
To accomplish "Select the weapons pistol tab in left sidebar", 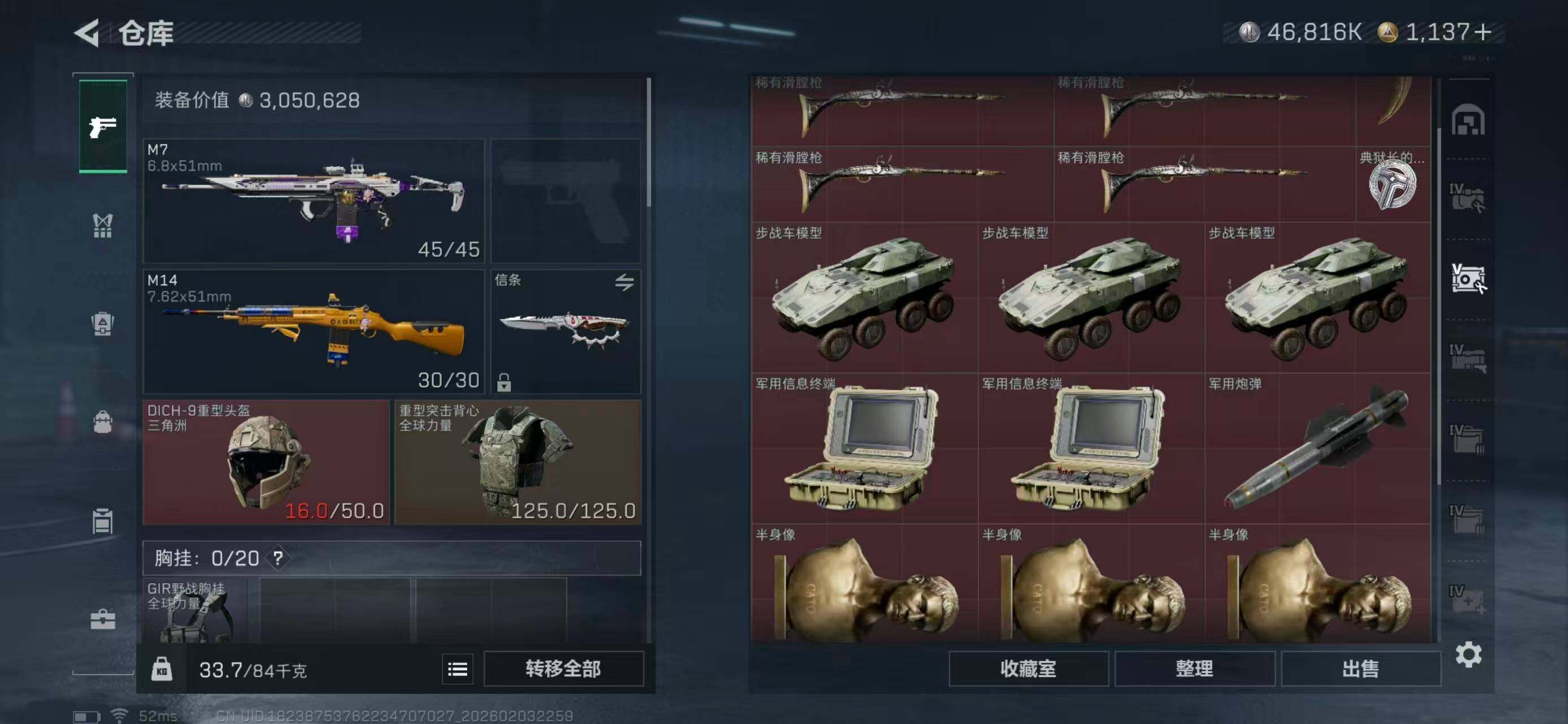I will [103, 127].
